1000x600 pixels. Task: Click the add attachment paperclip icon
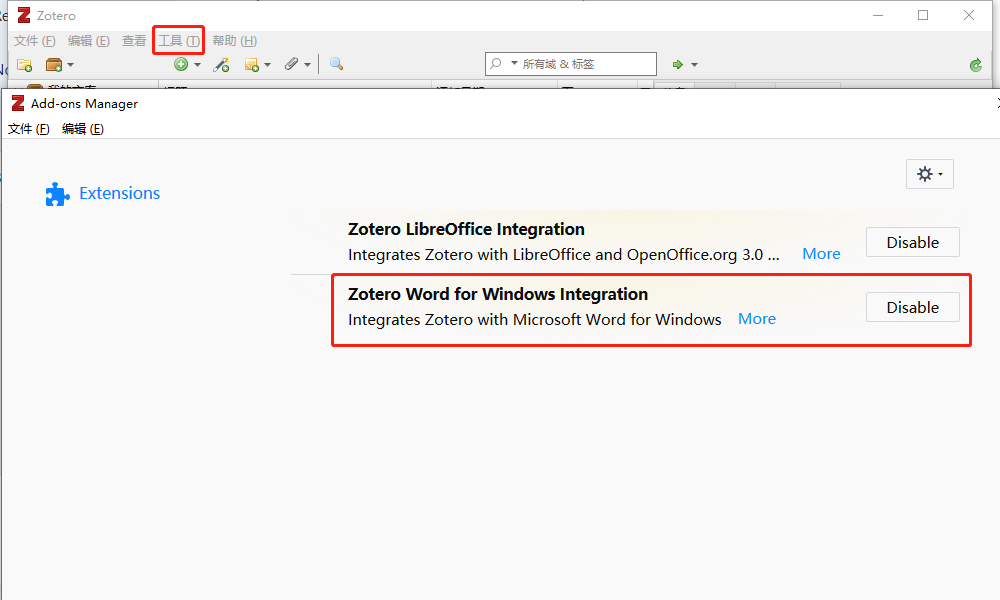click(x=291, y=64)
